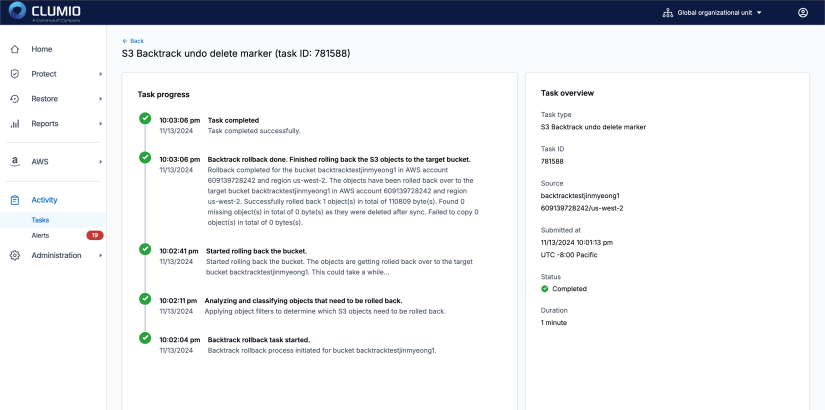Expand the AWS submenu arrow
This screenshot has height=410, width=825.
coord(100,162)
